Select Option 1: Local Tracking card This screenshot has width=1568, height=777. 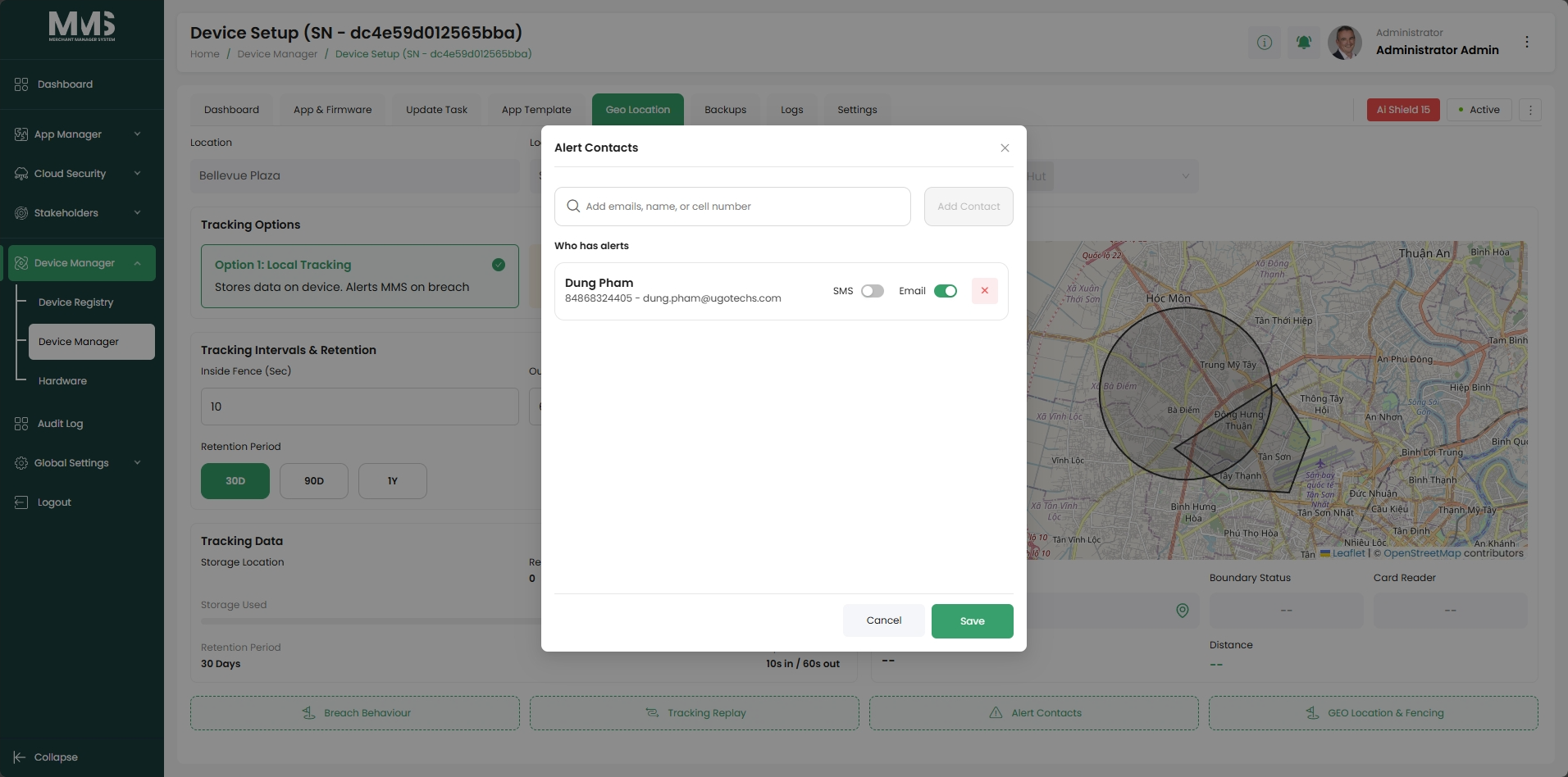360,276
